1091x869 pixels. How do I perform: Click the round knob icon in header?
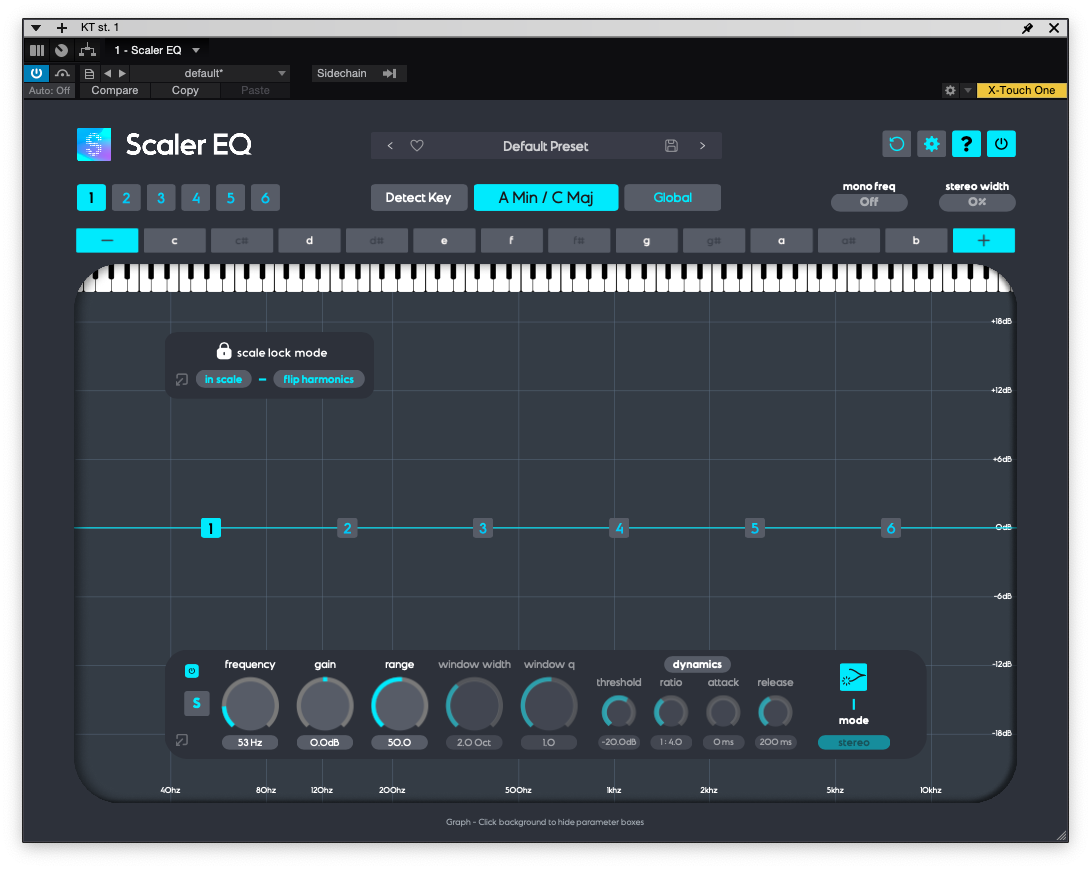point(62,50)
